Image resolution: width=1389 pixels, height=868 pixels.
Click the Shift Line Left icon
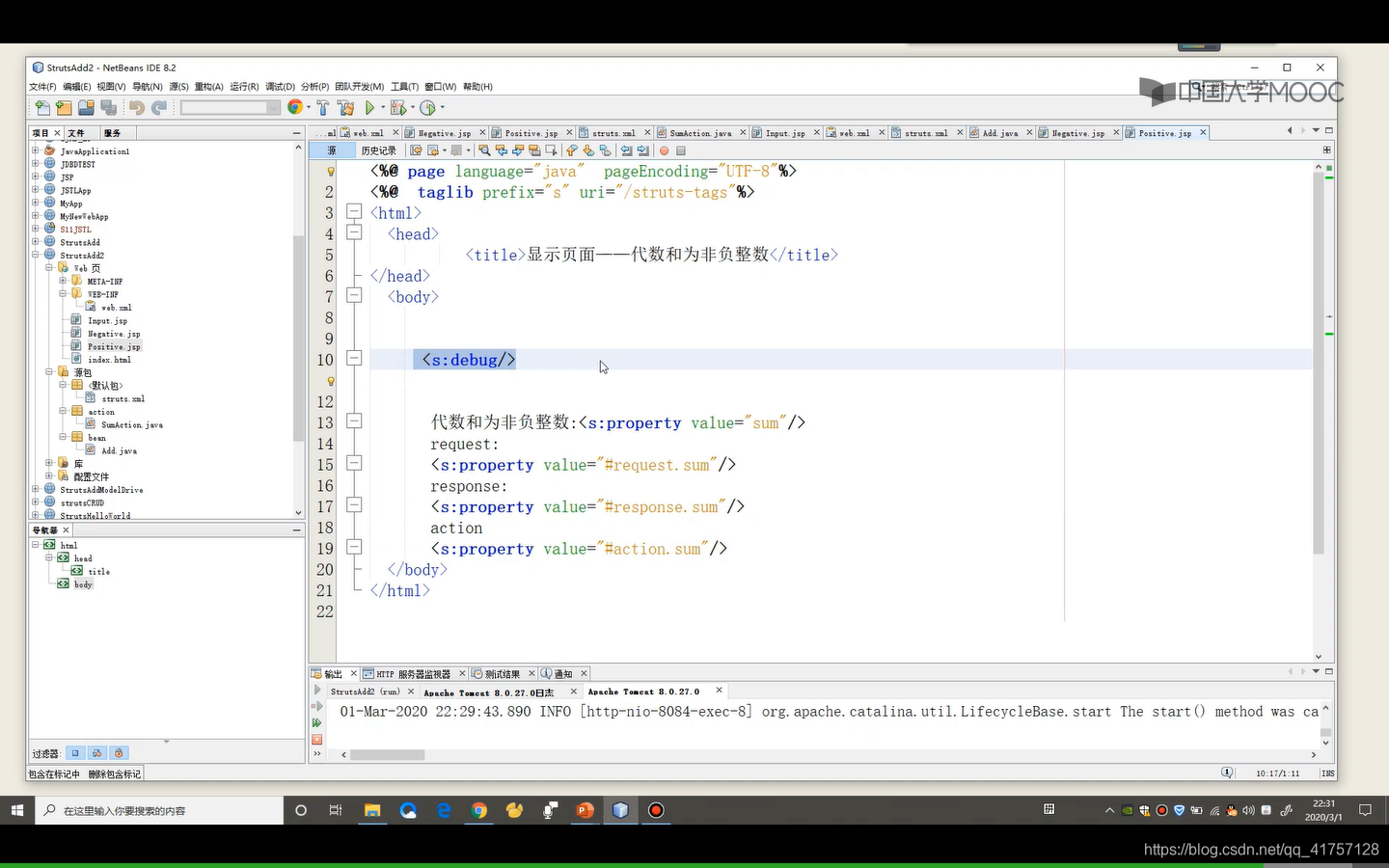point(626,150)
